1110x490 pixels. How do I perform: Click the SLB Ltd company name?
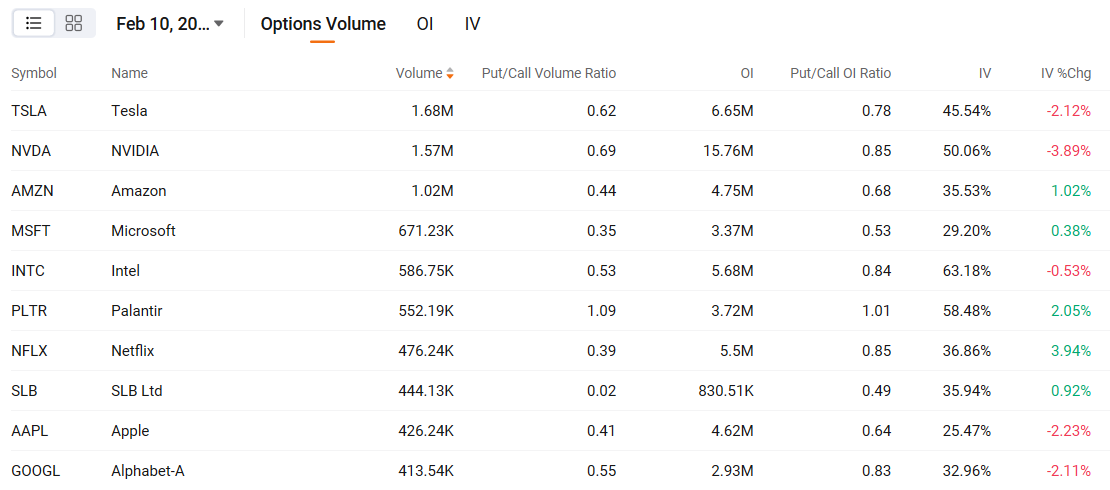click(137, 391)
